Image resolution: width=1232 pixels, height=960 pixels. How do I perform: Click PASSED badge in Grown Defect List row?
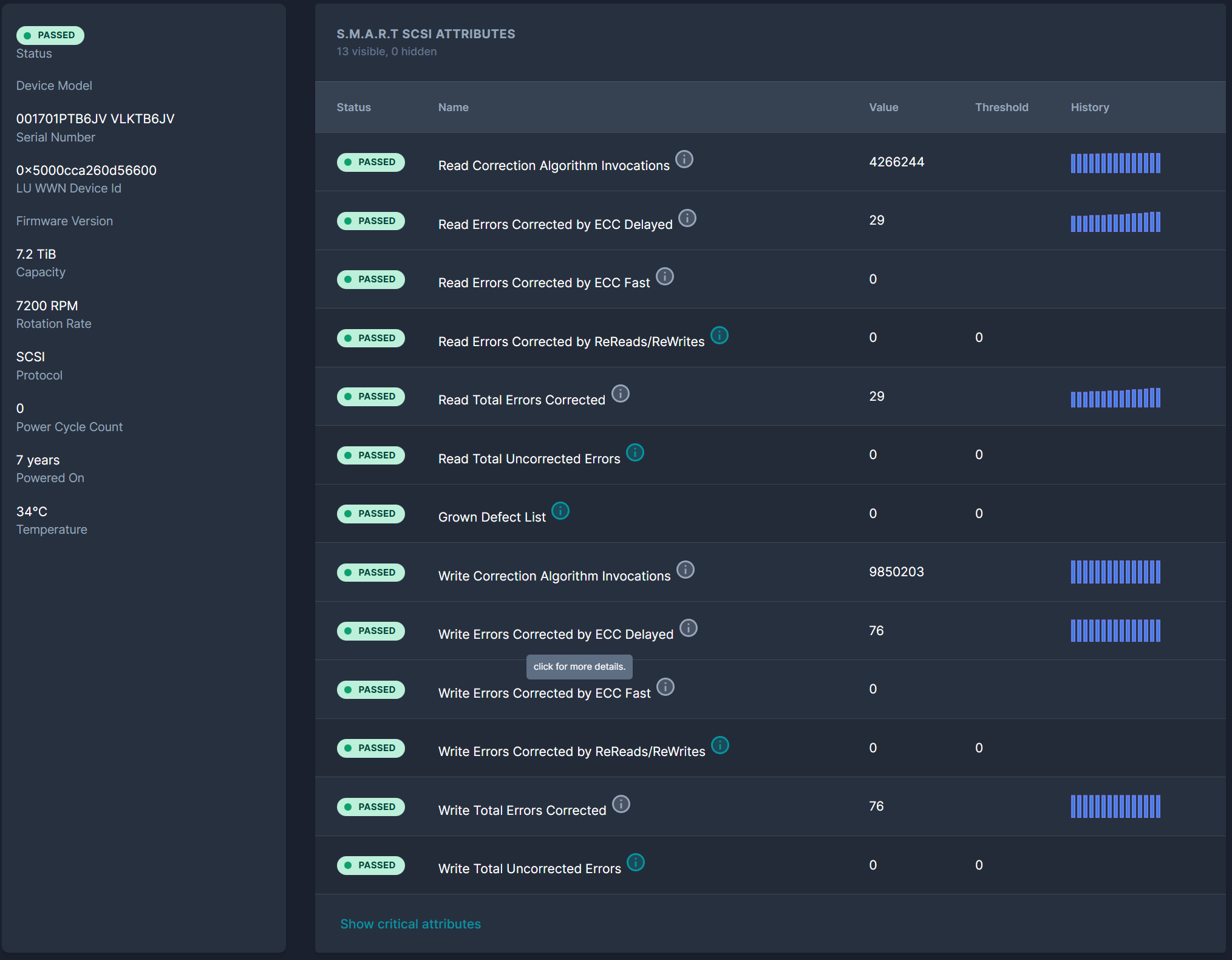[x=370, y=514]
